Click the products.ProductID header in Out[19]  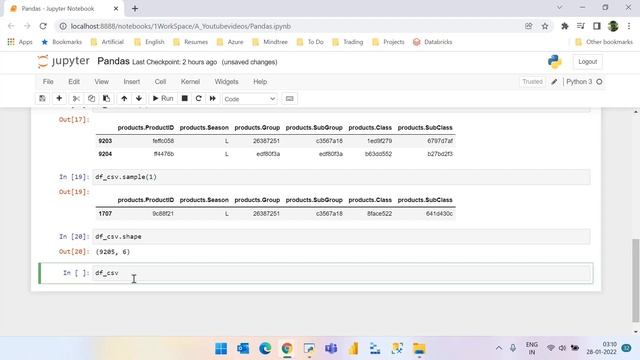(146, 200)
